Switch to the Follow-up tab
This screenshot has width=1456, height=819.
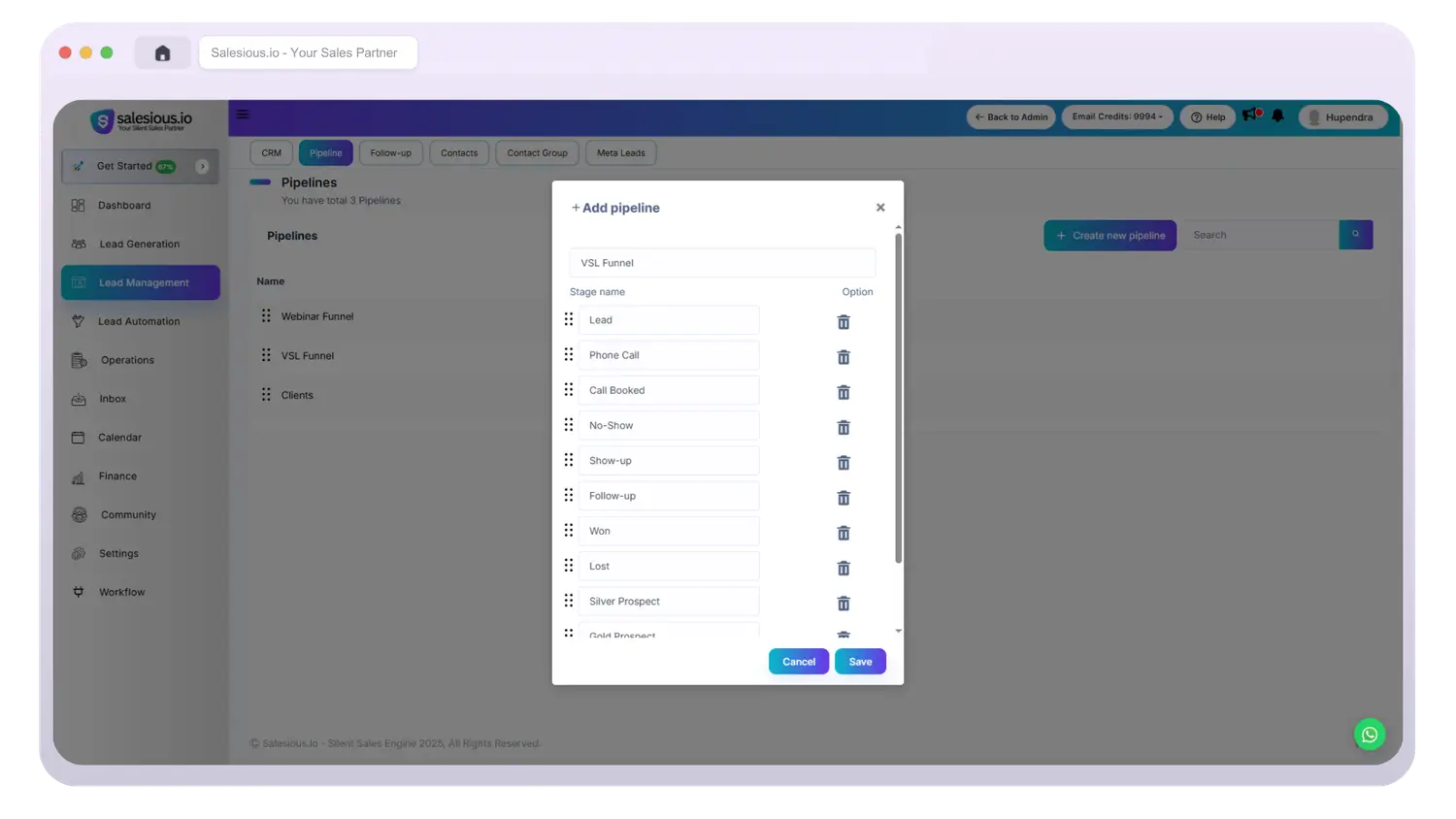[390, 153]
